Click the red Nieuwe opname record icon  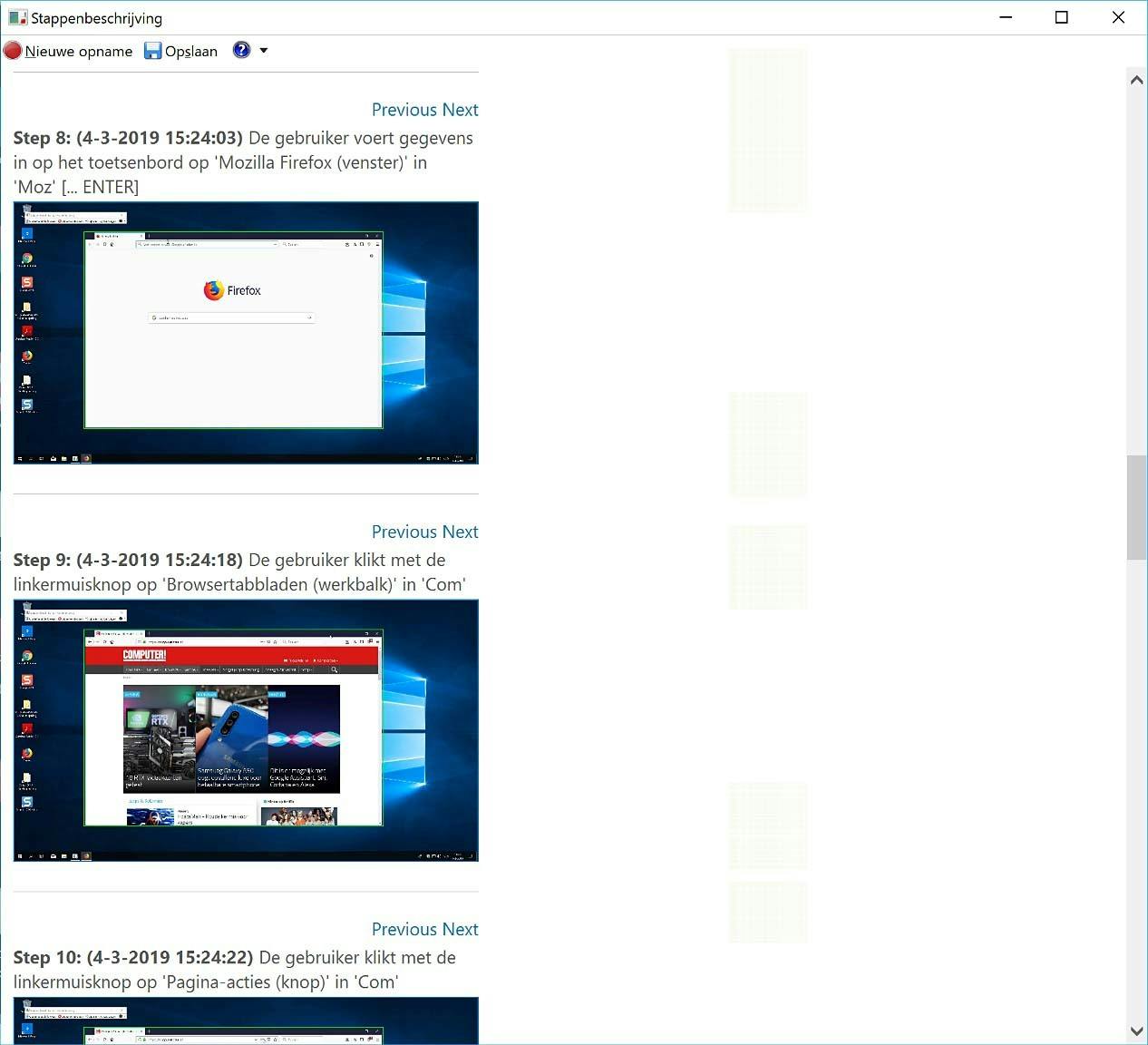13,51
